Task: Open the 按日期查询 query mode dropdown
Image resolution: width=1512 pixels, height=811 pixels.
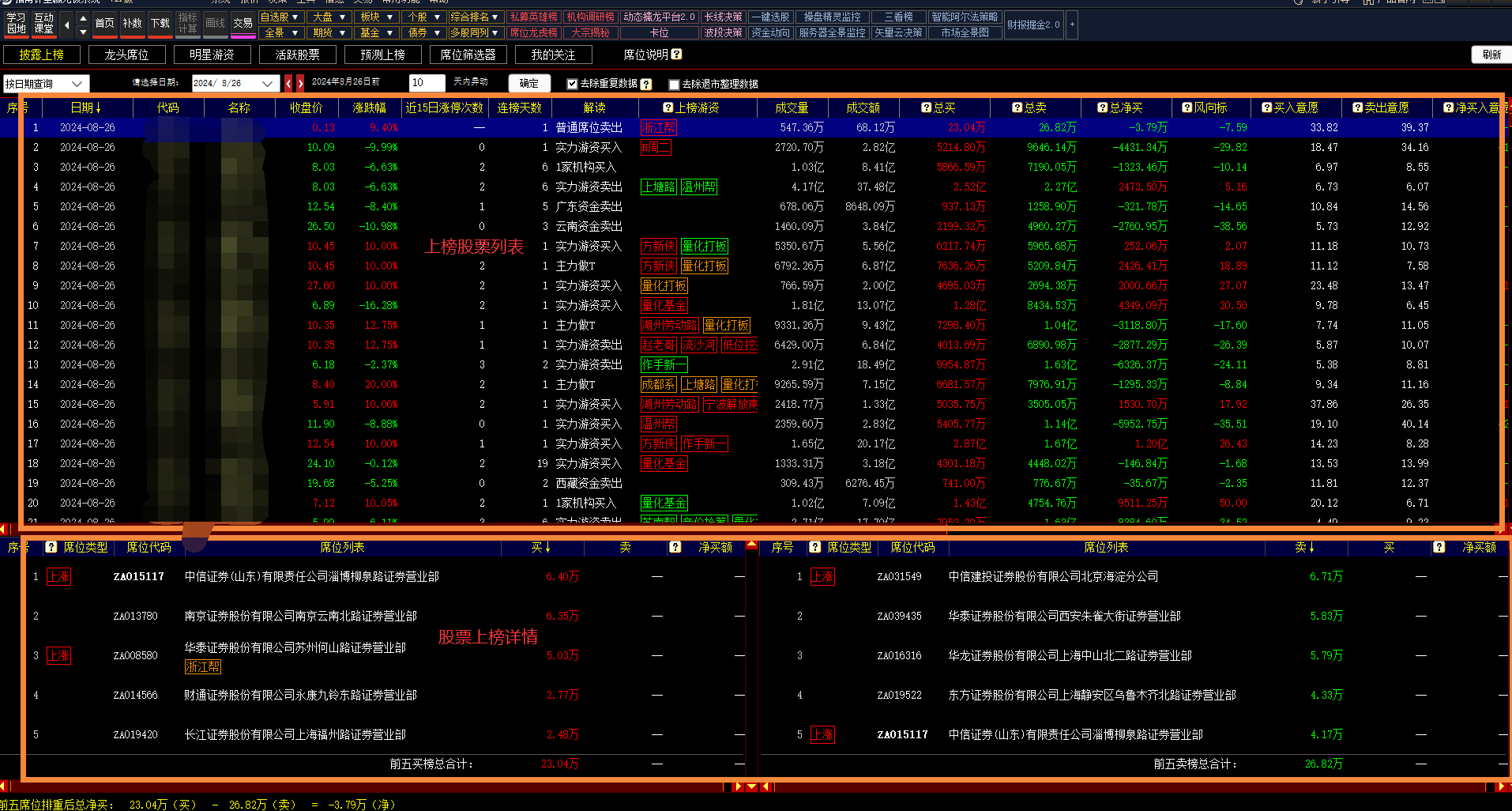Action: [46, 84]
